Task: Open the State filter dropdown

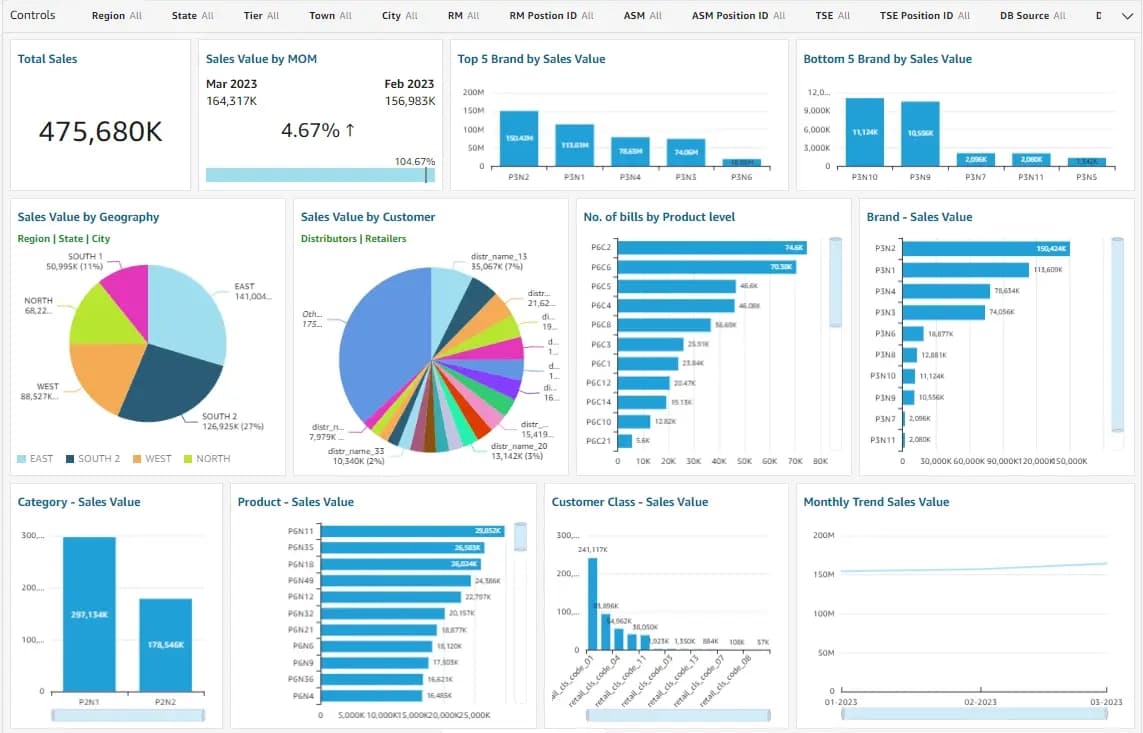Action: (x=193, y=15)
